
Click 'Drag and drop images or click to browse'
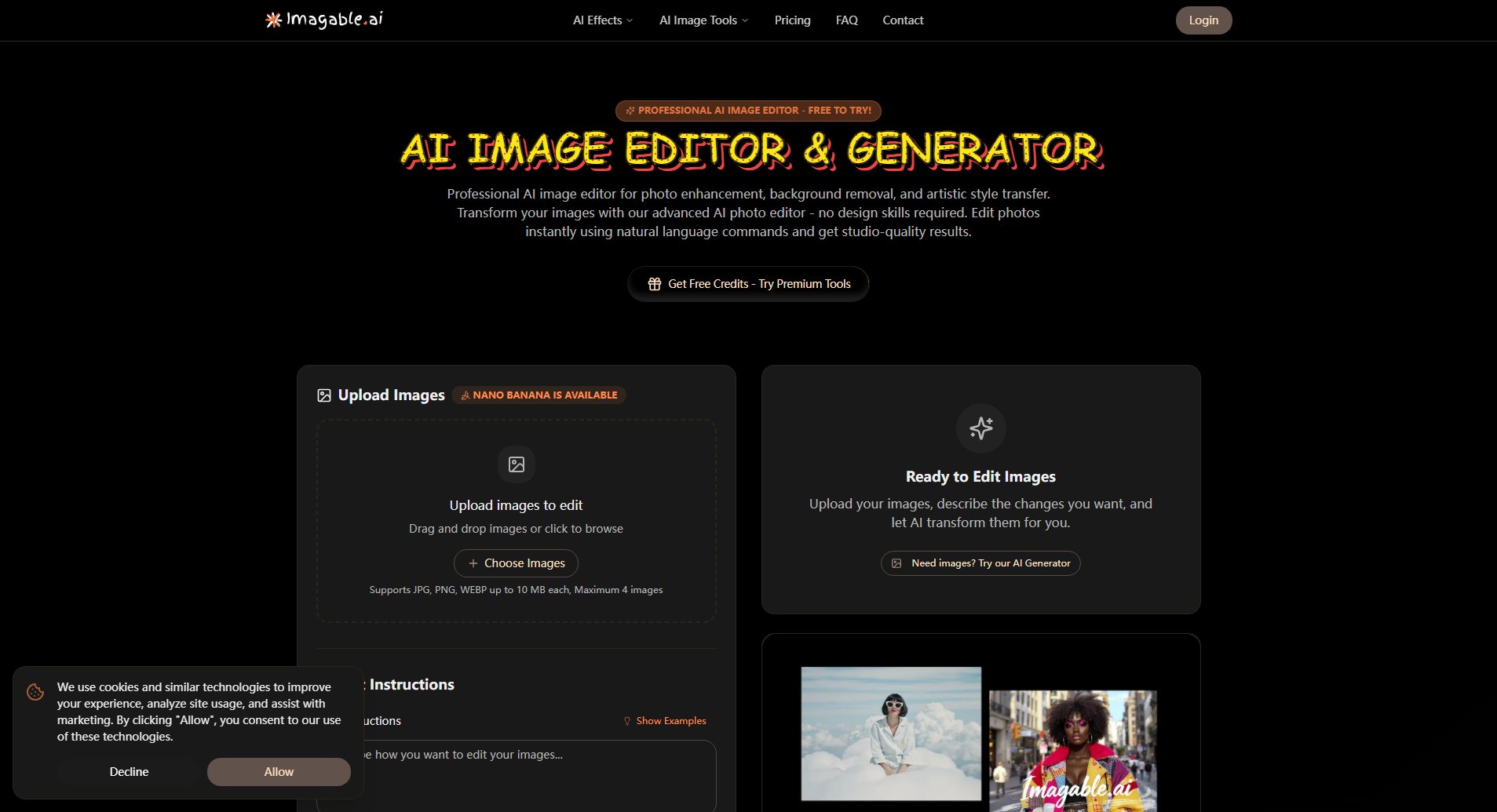coord(516,529)
